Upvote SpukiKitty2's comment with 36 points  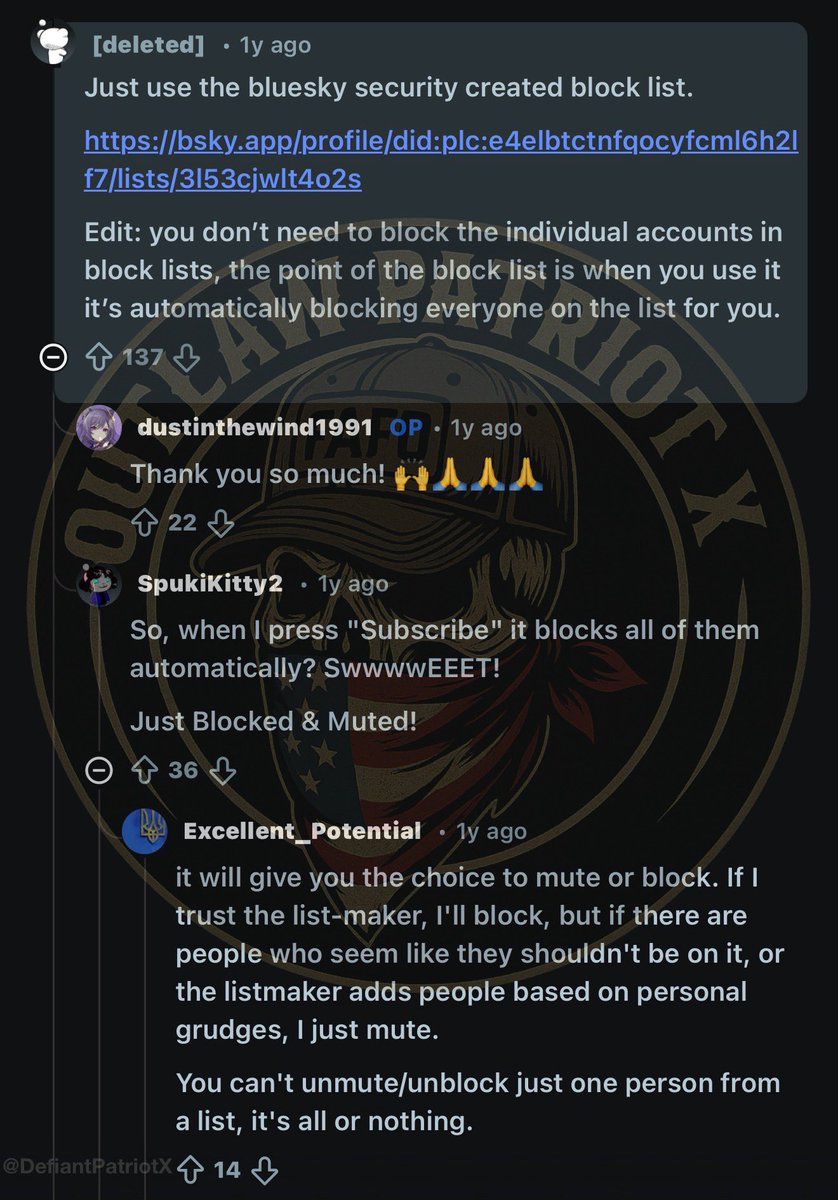[144, 769]
